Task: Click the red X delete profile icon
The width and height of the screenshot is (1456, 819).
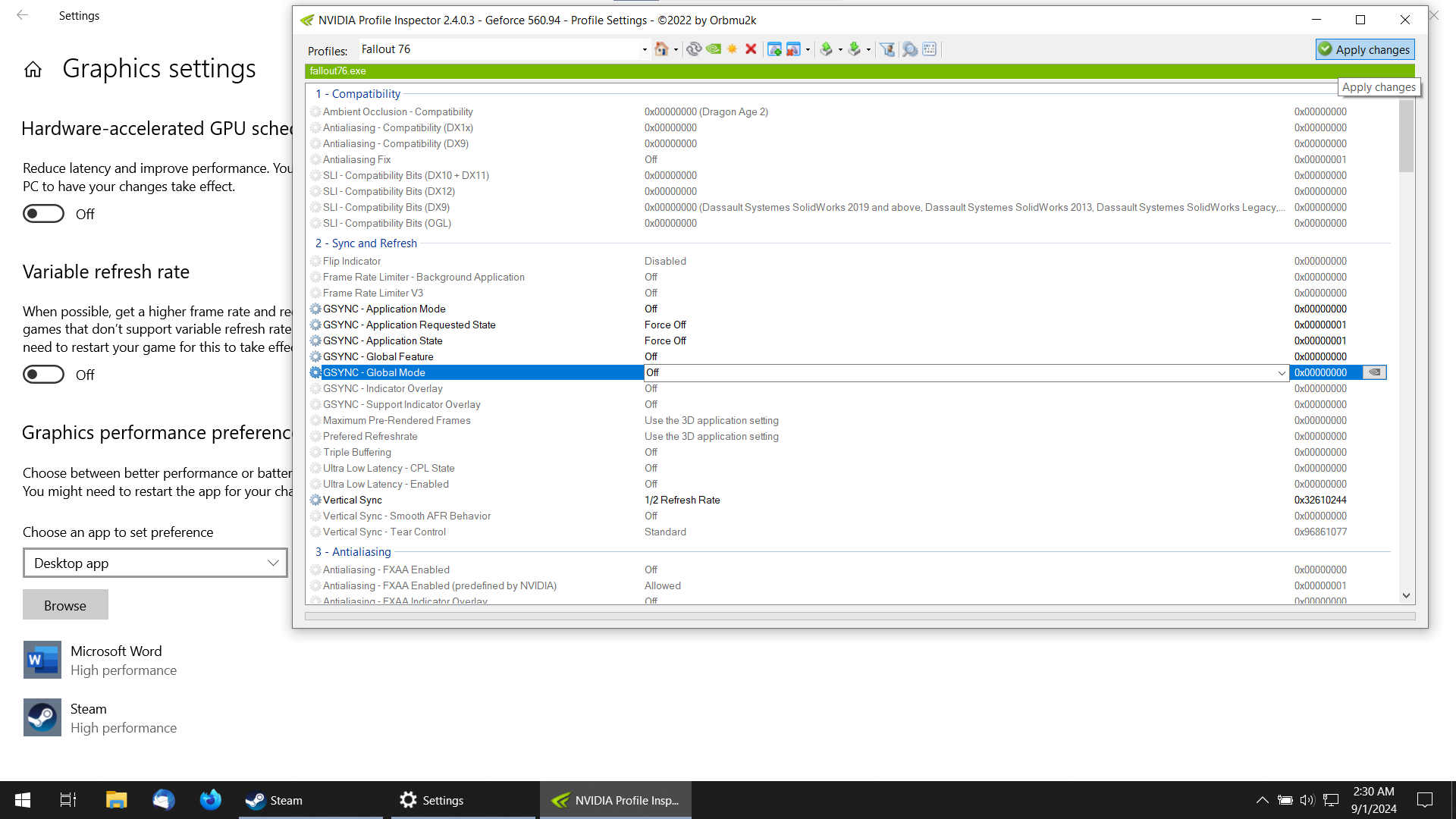Action: (751, 49)
